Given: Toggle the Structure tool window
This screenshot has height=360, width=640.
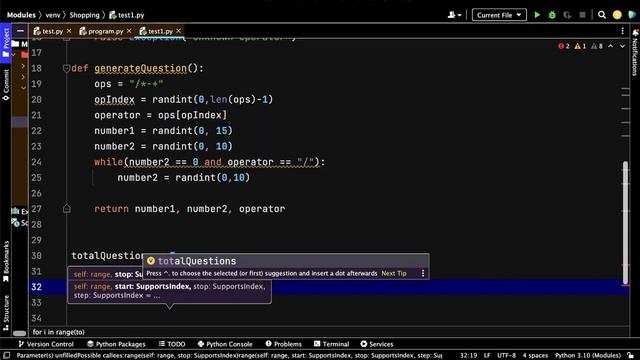Looking at the screenshot, I should click(x=6, y=313).
